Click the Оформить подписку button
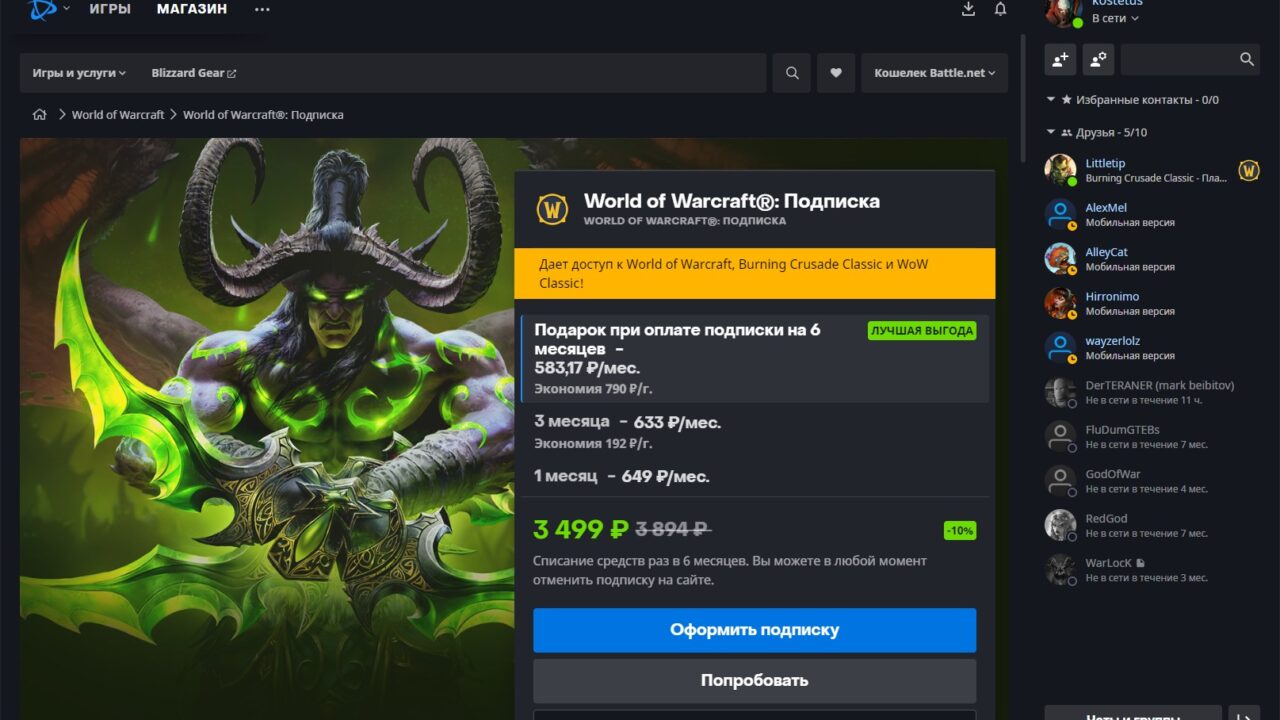The width and height of the screenshot is (1280, 720). [x=754, y=630]
